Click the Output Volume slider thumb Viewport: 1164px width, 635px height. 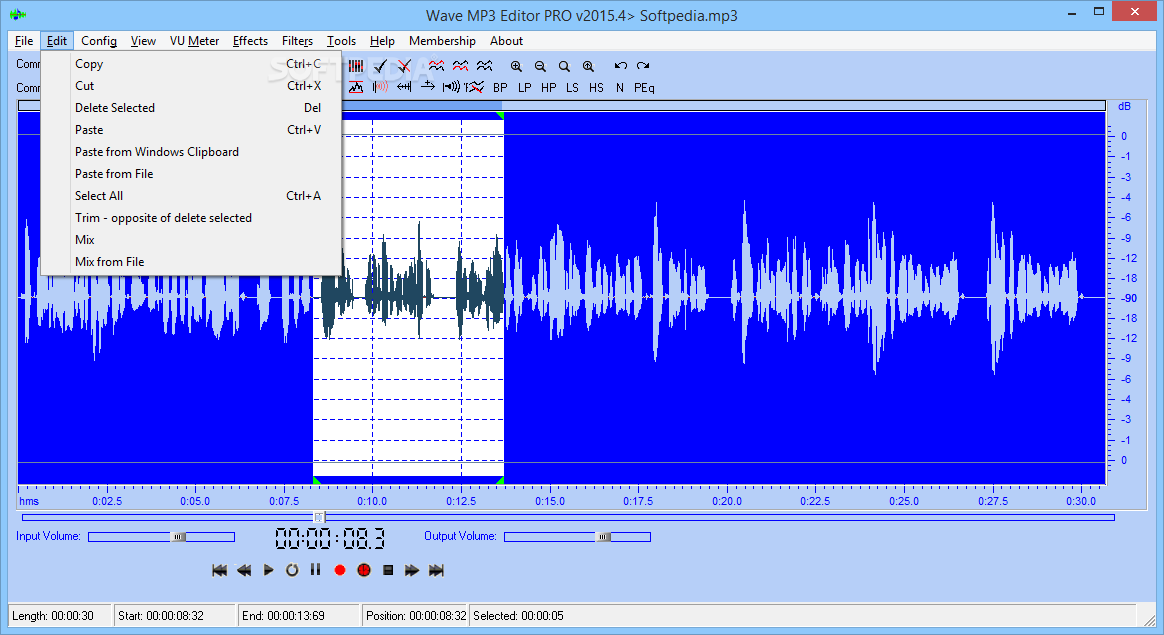(x=604, y=536)
